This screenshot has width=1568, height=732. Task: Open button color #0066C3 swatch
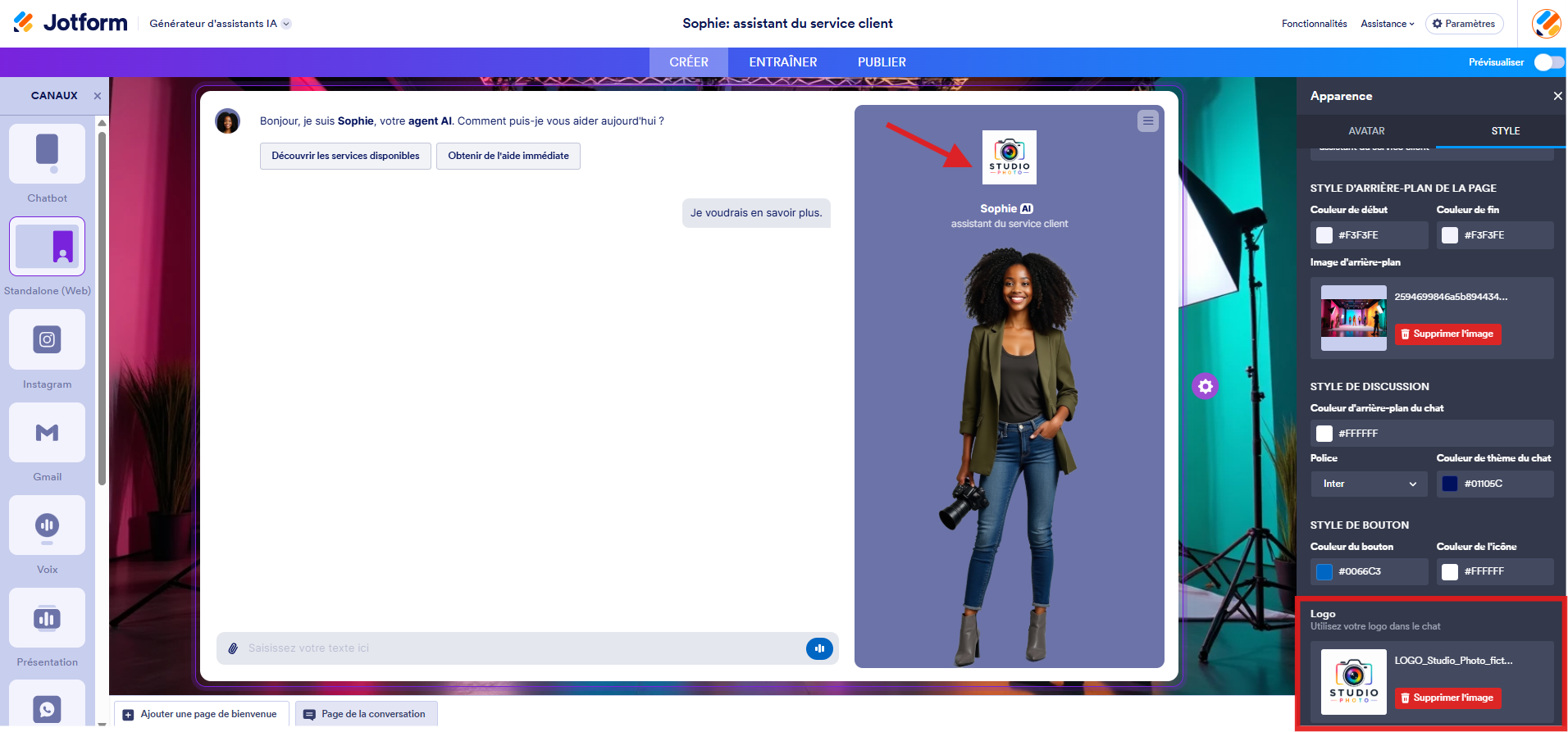pyautogui.click(x=1324, y=571)
